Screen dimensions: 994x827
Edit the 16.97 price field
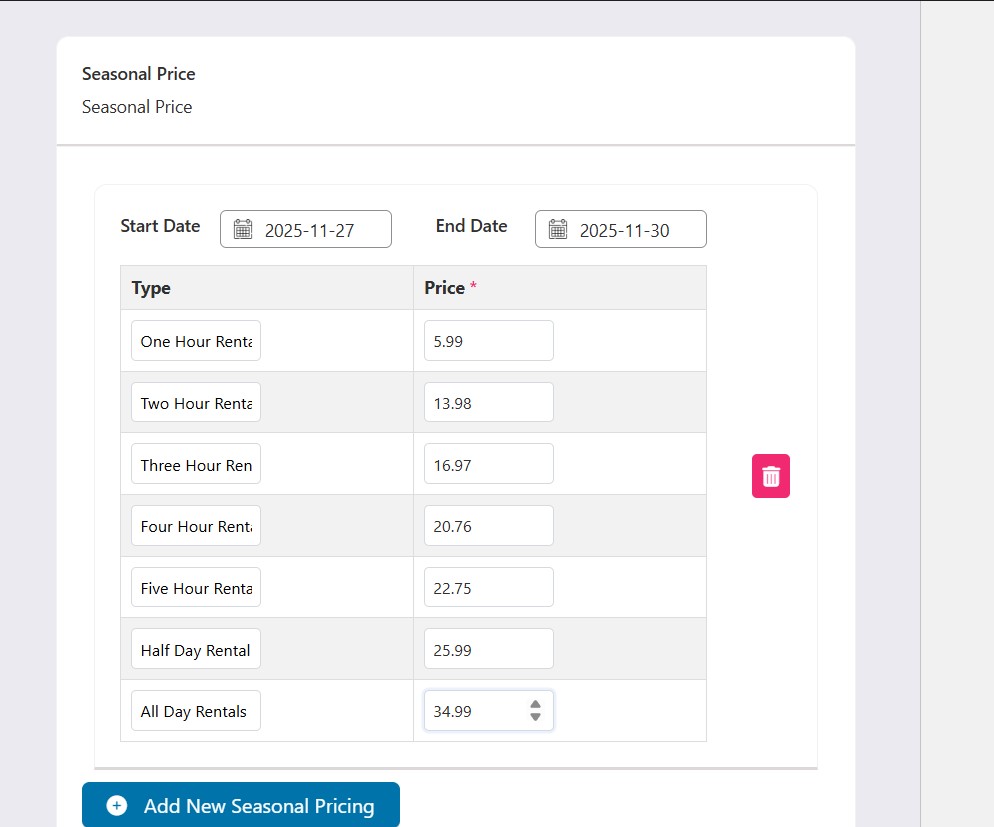tap(488, 465)
